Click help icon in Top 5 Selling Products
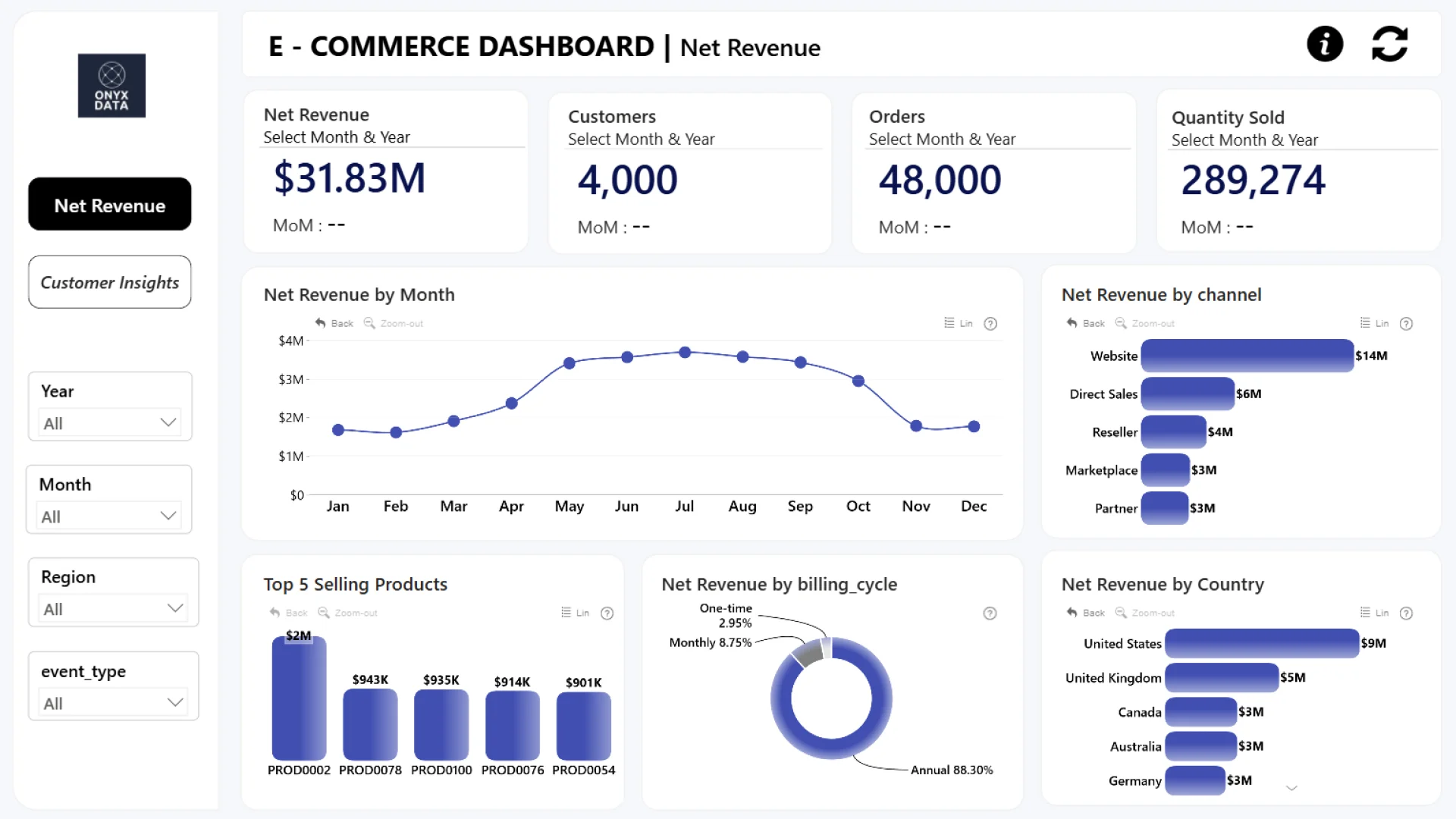Image resolution: width=1456 pixels, height=819 pixels. pos(607,613)
